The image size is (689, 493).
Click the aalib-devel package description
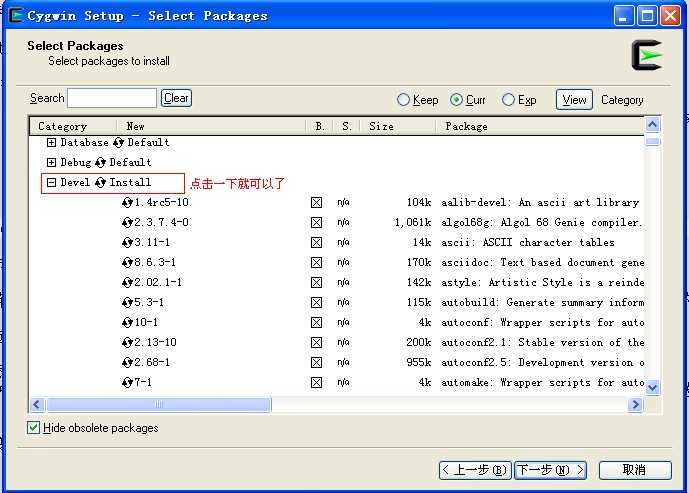pyautogui.click(x=540, y=203)
